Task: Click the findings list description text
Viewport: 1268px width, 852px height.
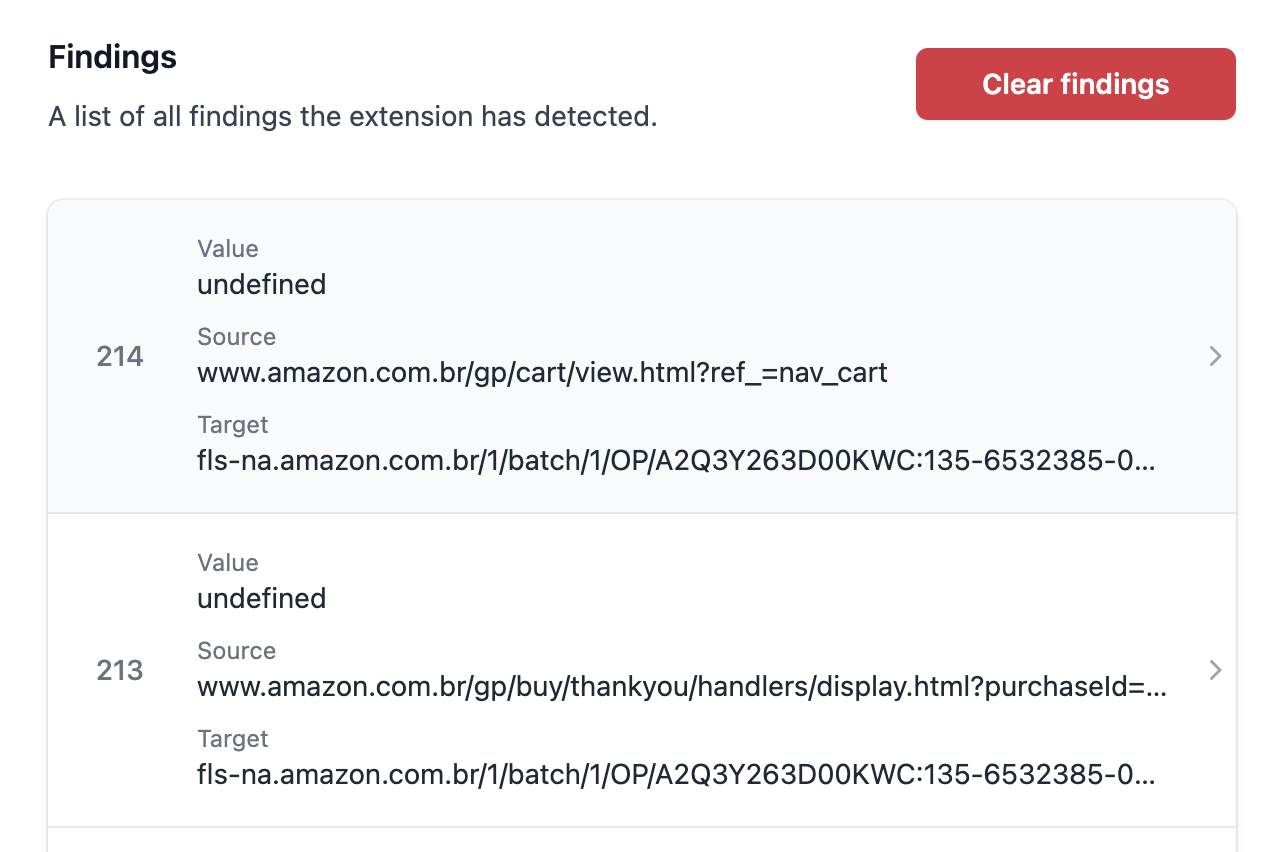Action: coord(353,117)
